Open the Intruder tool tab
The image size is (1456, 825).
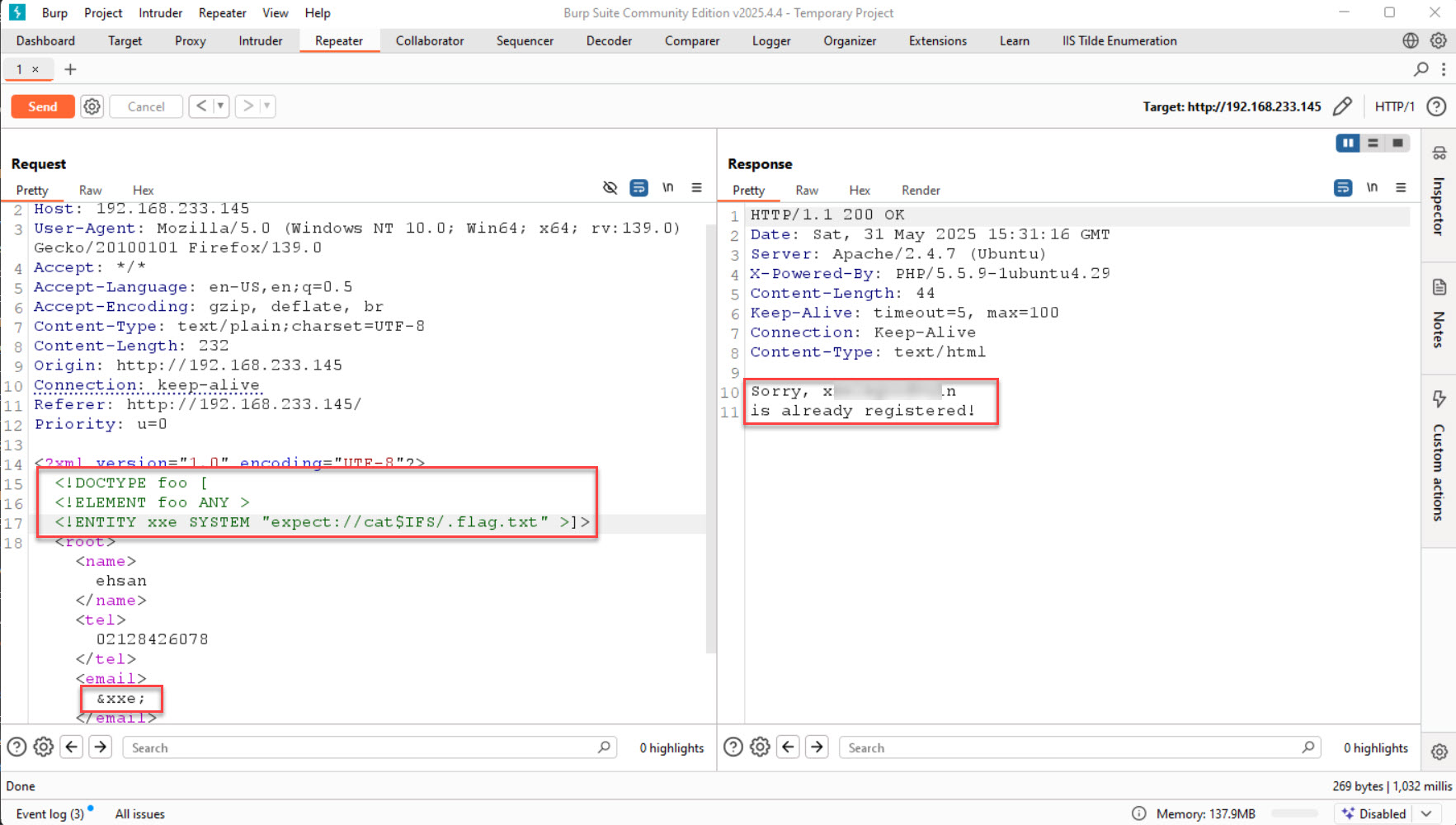coord(261,40)
